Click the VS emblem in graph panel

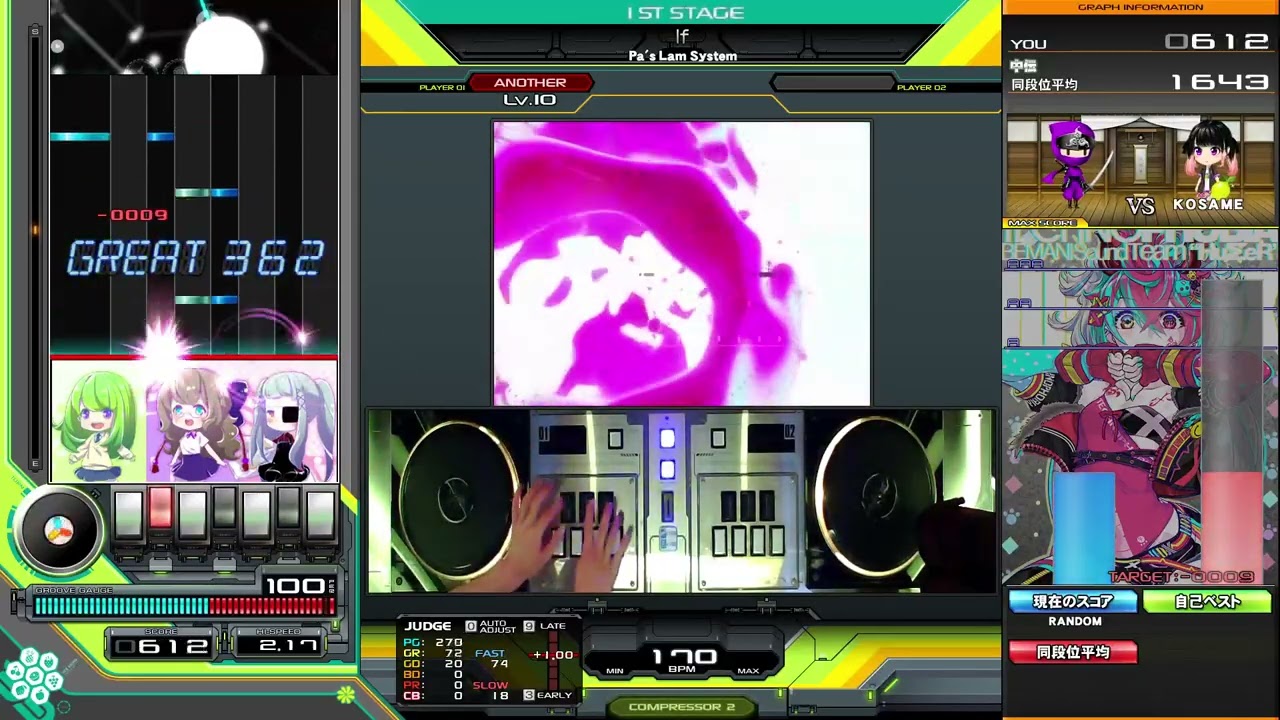coord(1140,206)
